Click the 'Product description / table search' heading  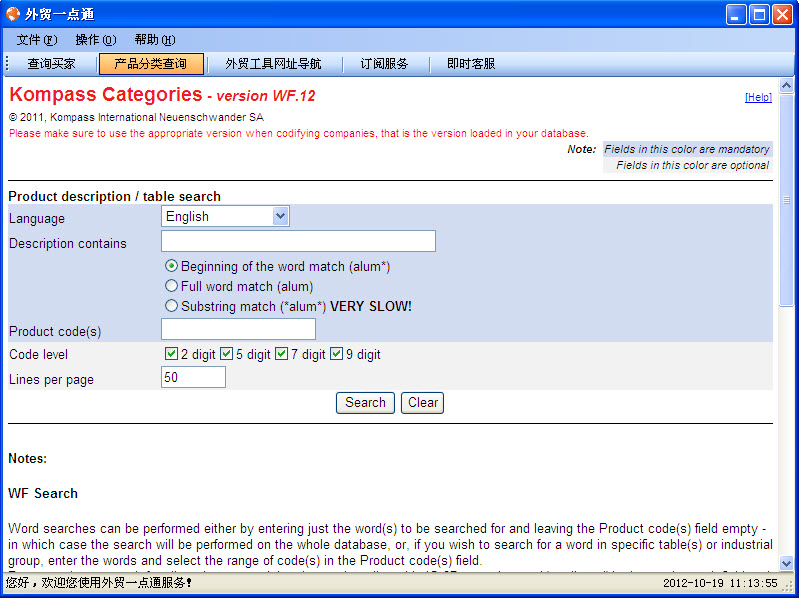115,196
